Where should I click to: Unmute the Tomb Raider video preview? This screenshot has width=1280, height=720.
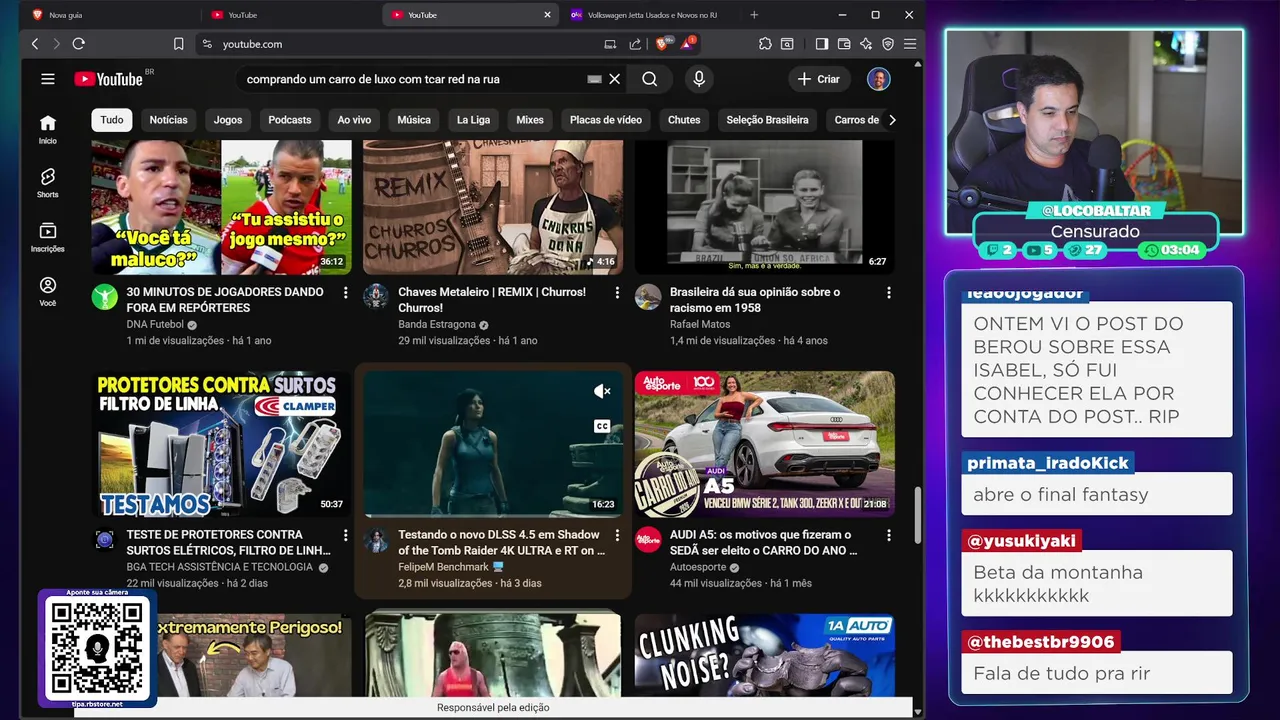(x=602, y=391)
